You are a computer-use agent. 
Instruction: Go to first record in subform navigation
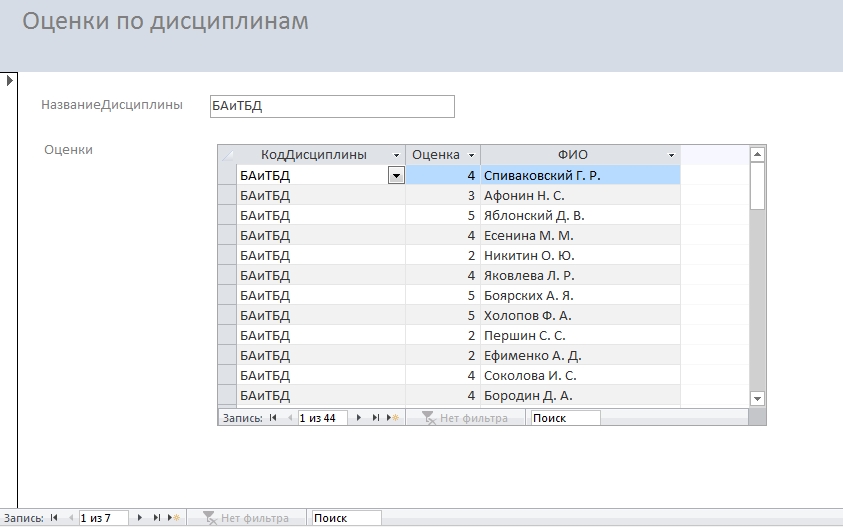click(273, 417)
